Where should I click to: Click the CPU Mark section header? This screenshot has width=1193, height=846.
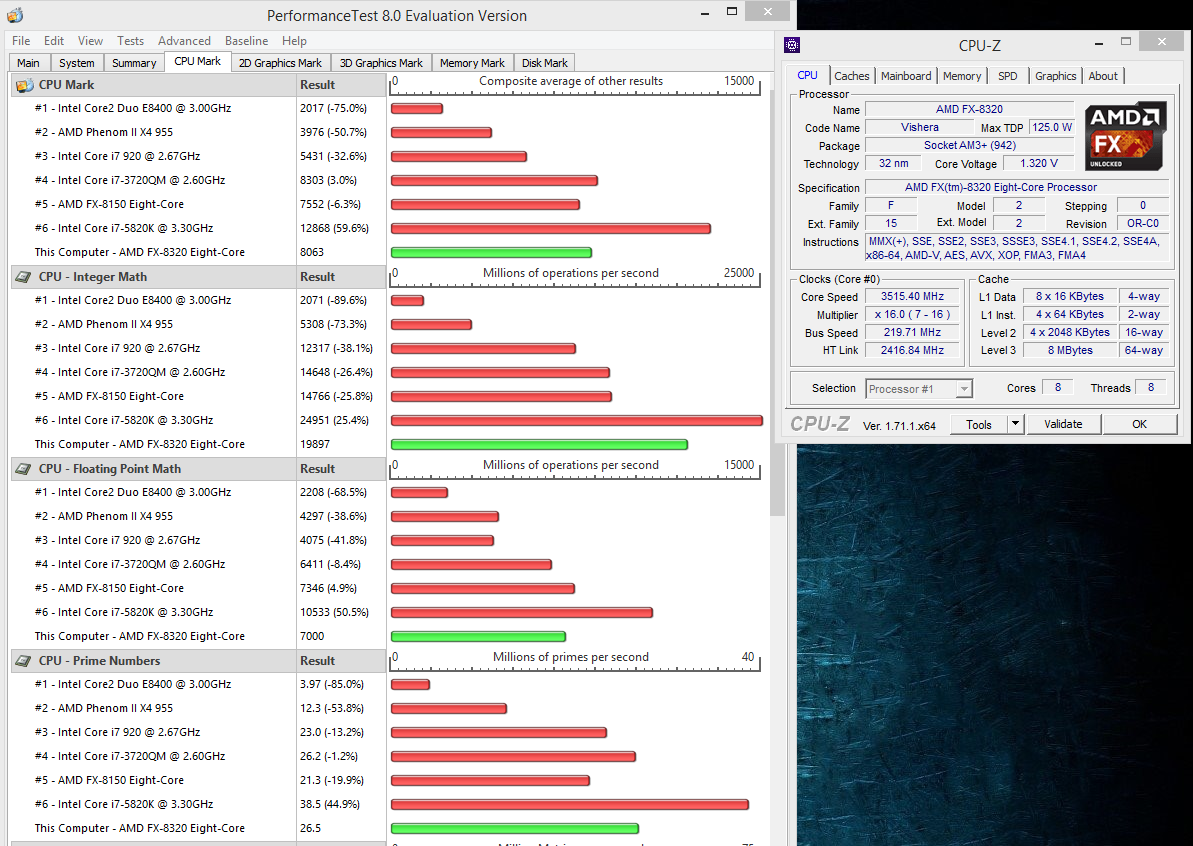tap(154, 85)
